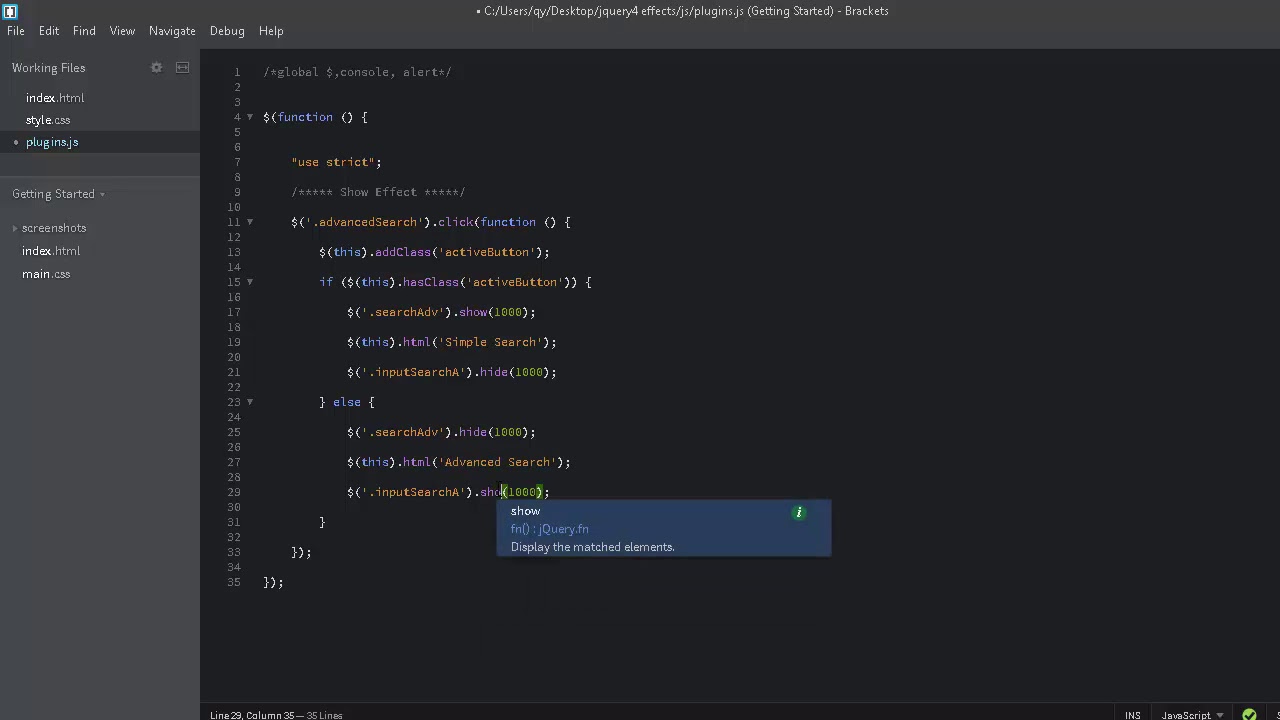Image resolution: width=1280 pixels, height=720 pixels.
Task: Click line number 35 in the gutter
Action: [234, 582]
